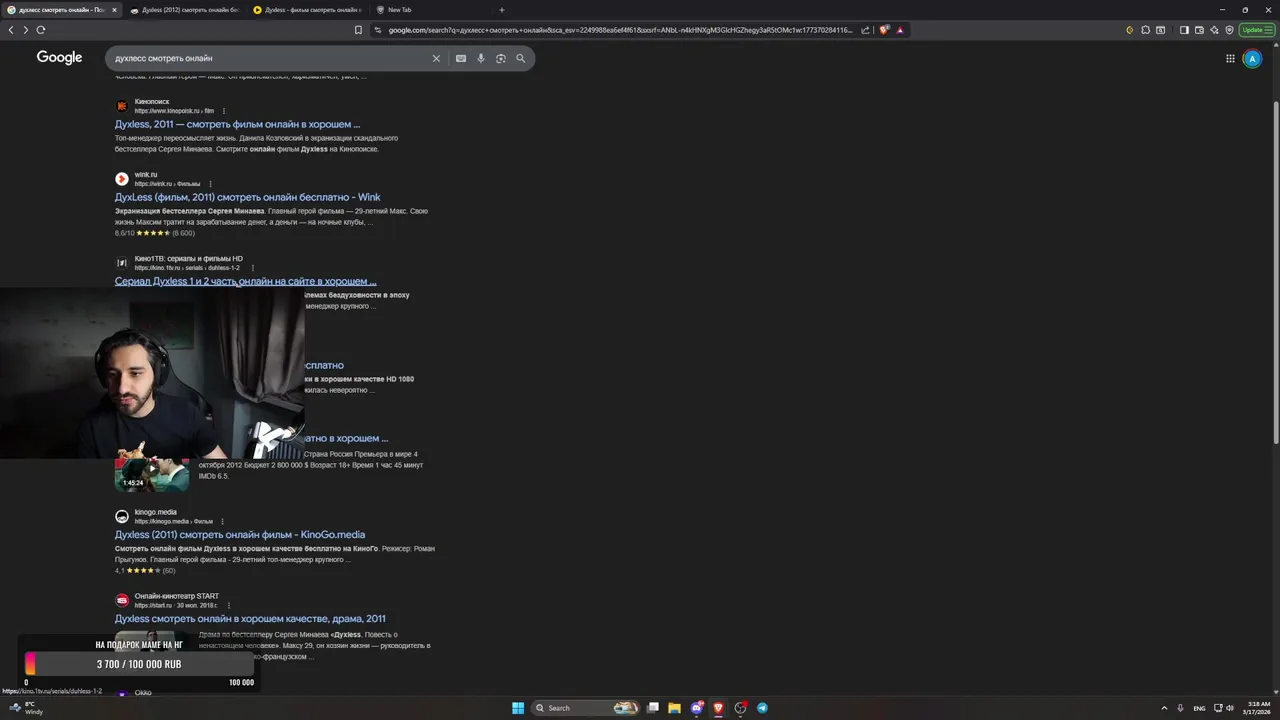Click the Windows taskbar Search box
1280x720 pixels.
pyautogui.click(x=585, y=708)
